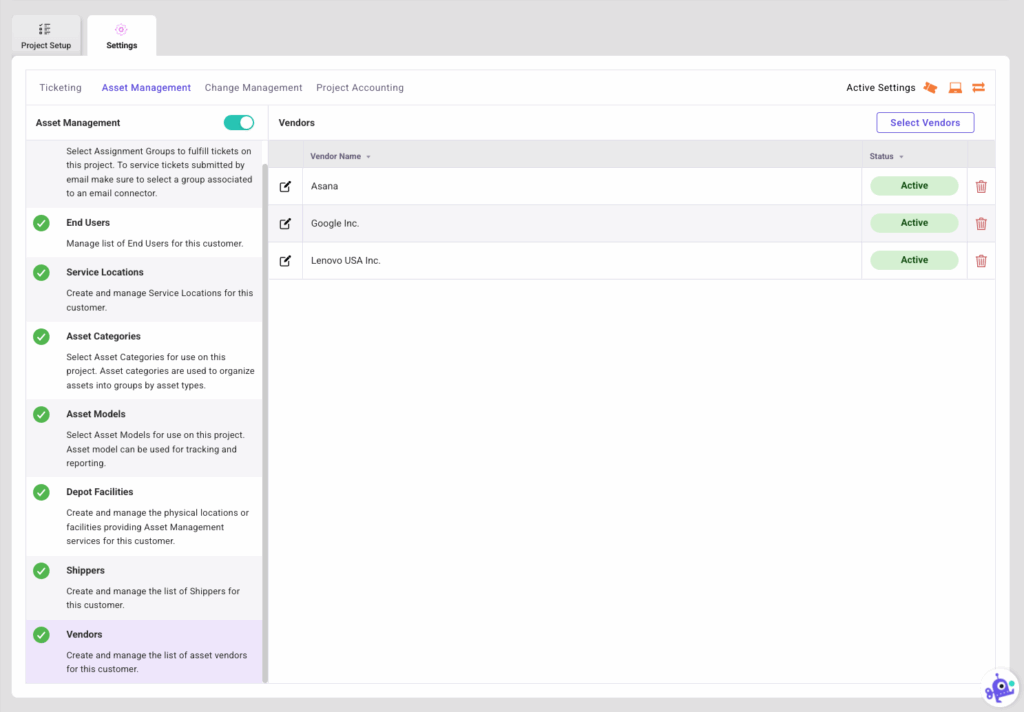Open the Project Accounting tab
The width and height of the screenshot is (1024, 712).
(x=360, y=87)
